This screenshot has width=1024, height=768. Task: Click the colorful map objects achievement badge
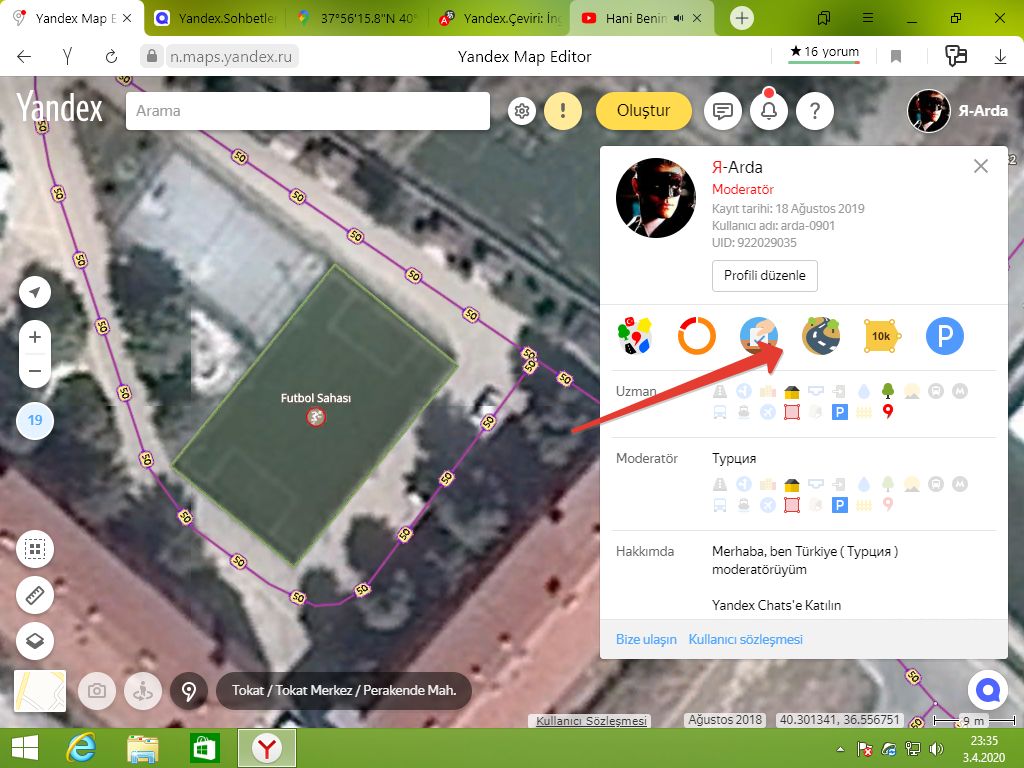coord(635,336)
